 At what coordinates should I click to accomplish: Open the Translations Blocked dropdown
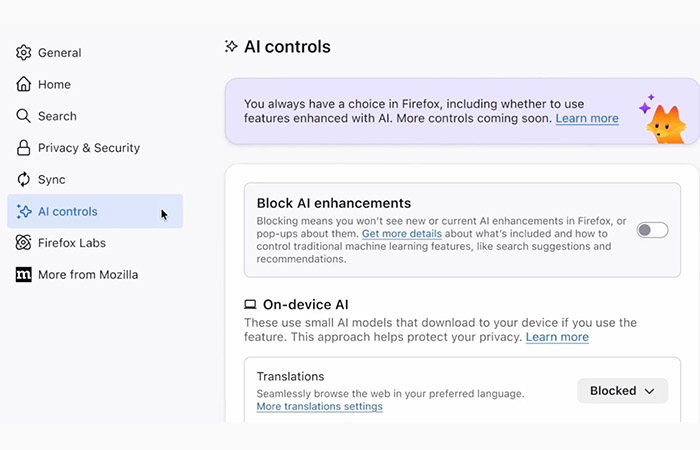[x=622, y=391]
